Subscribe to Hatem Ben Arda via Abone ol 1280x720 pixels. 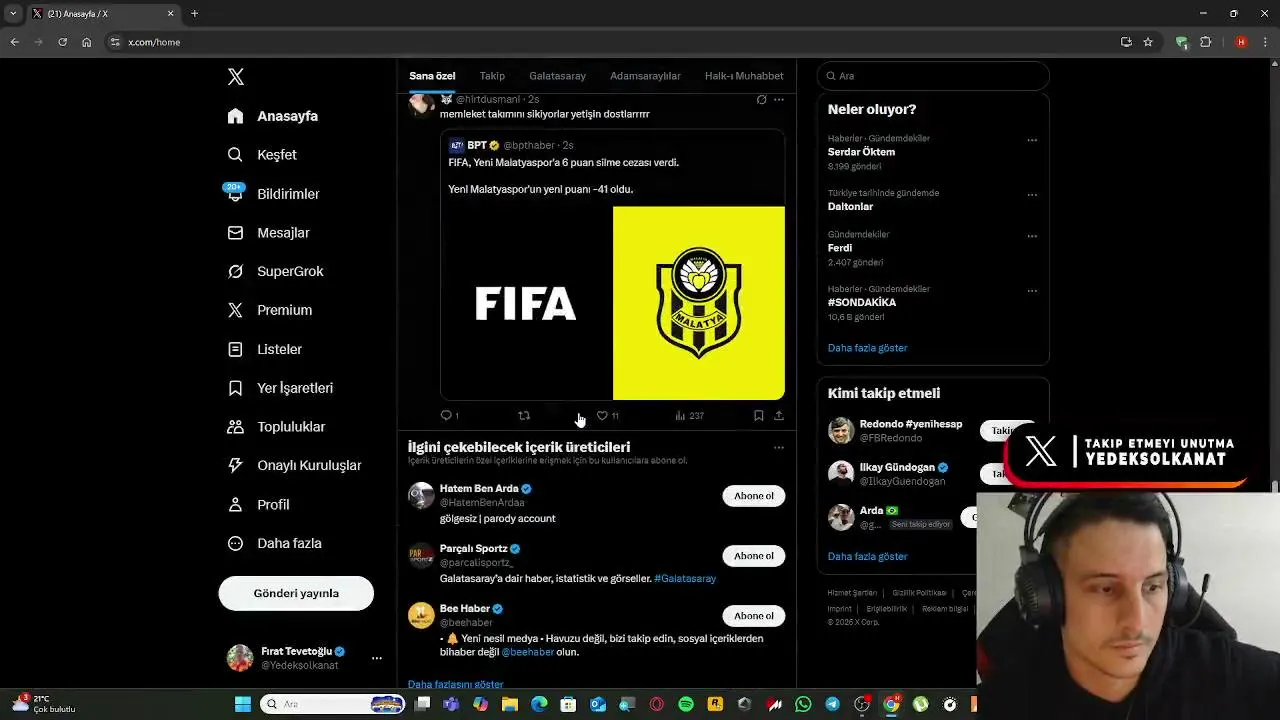point(754,496)
